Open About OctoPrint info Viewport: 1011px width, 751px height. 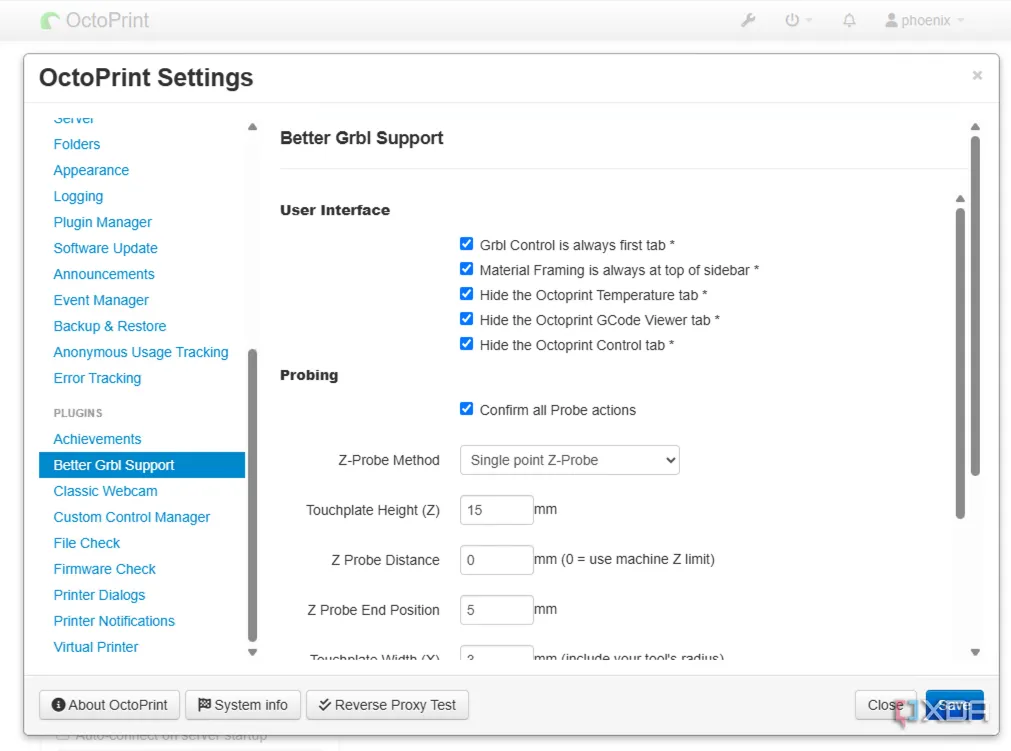tap(110, 705)
